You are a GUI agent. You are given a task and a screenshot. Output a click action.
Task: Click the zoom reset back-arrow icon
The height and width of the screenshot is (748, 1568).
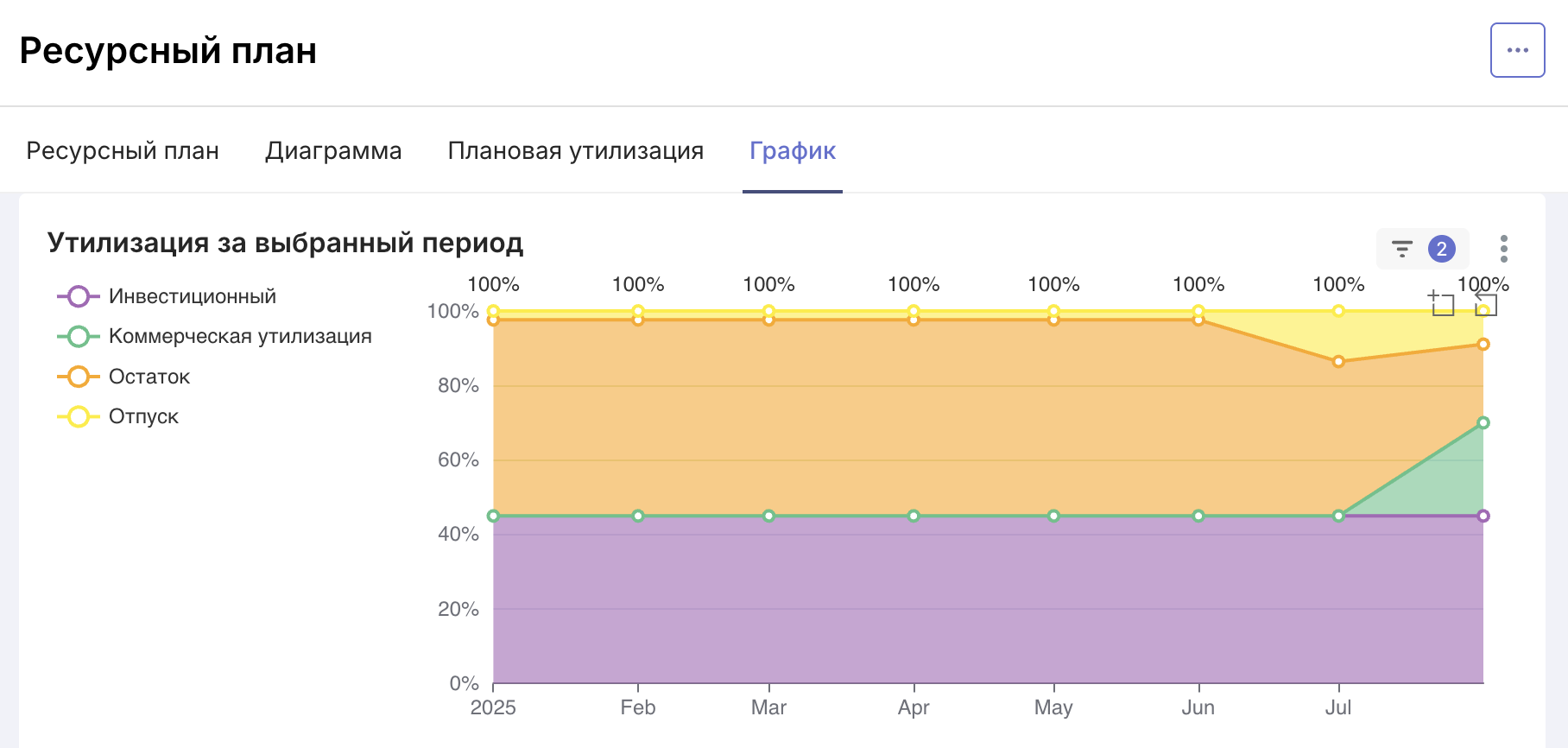click(x=1485, y=303)
